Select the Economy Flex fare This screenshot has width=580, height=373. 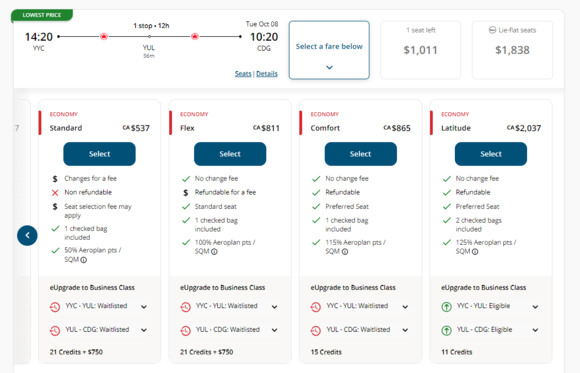click(230, 154)
